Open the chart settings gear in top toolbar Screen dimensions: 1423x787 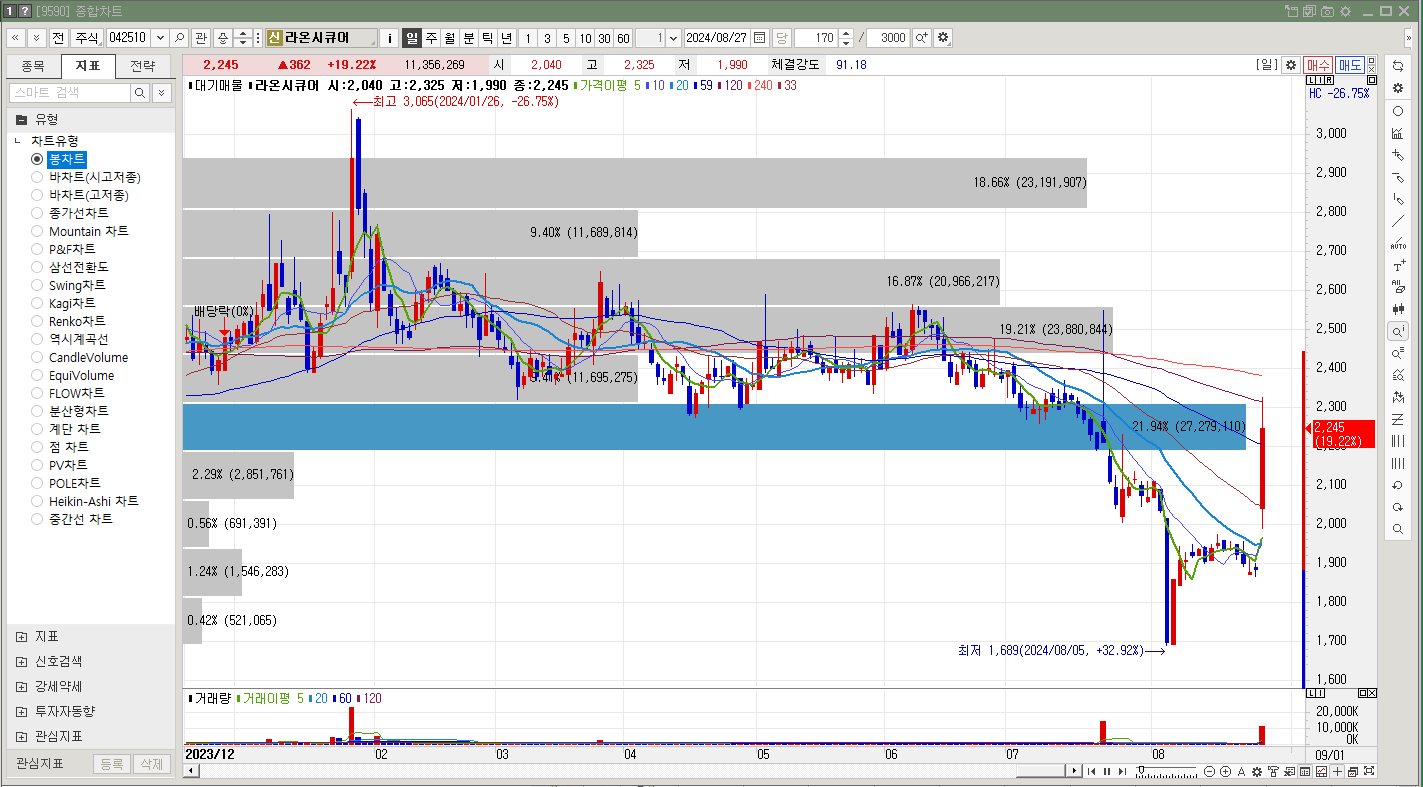943,38
